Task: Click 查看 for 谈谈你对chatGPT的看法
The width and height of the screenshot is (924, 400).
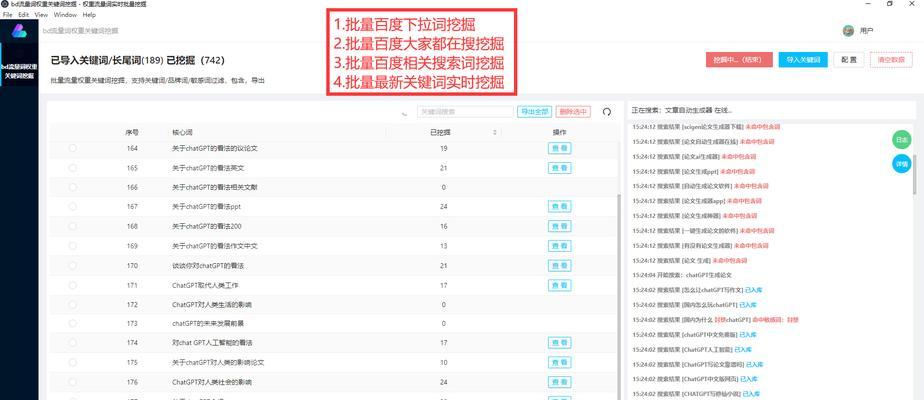Action: coord(559,266)
